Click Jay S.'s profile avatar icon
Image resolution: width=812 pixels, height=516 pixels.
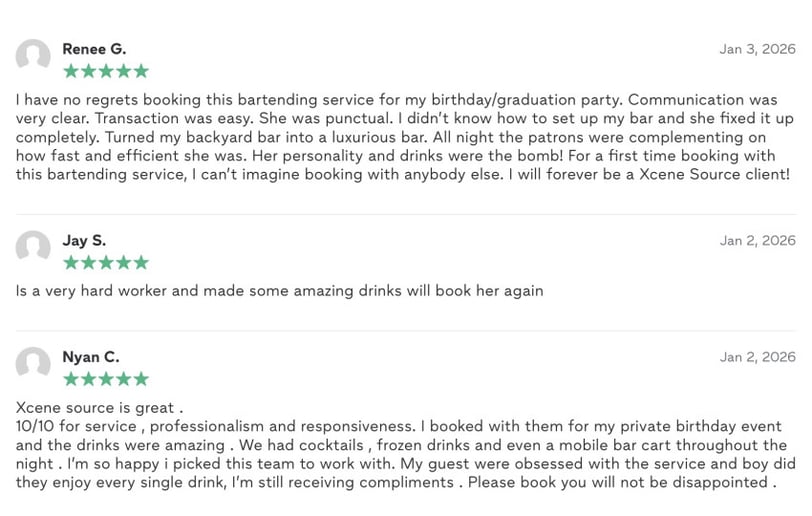coord(33,246)
